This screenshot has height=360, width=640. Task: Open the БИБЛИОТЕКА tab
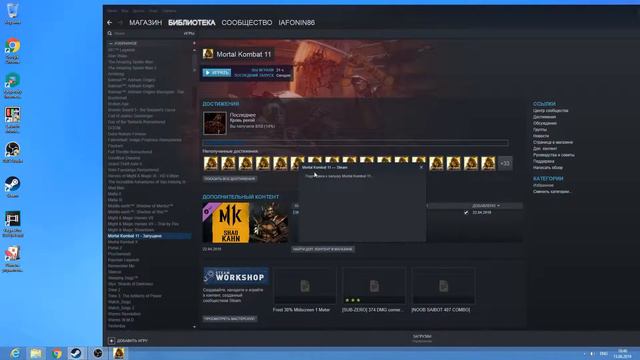pos(191,23)
